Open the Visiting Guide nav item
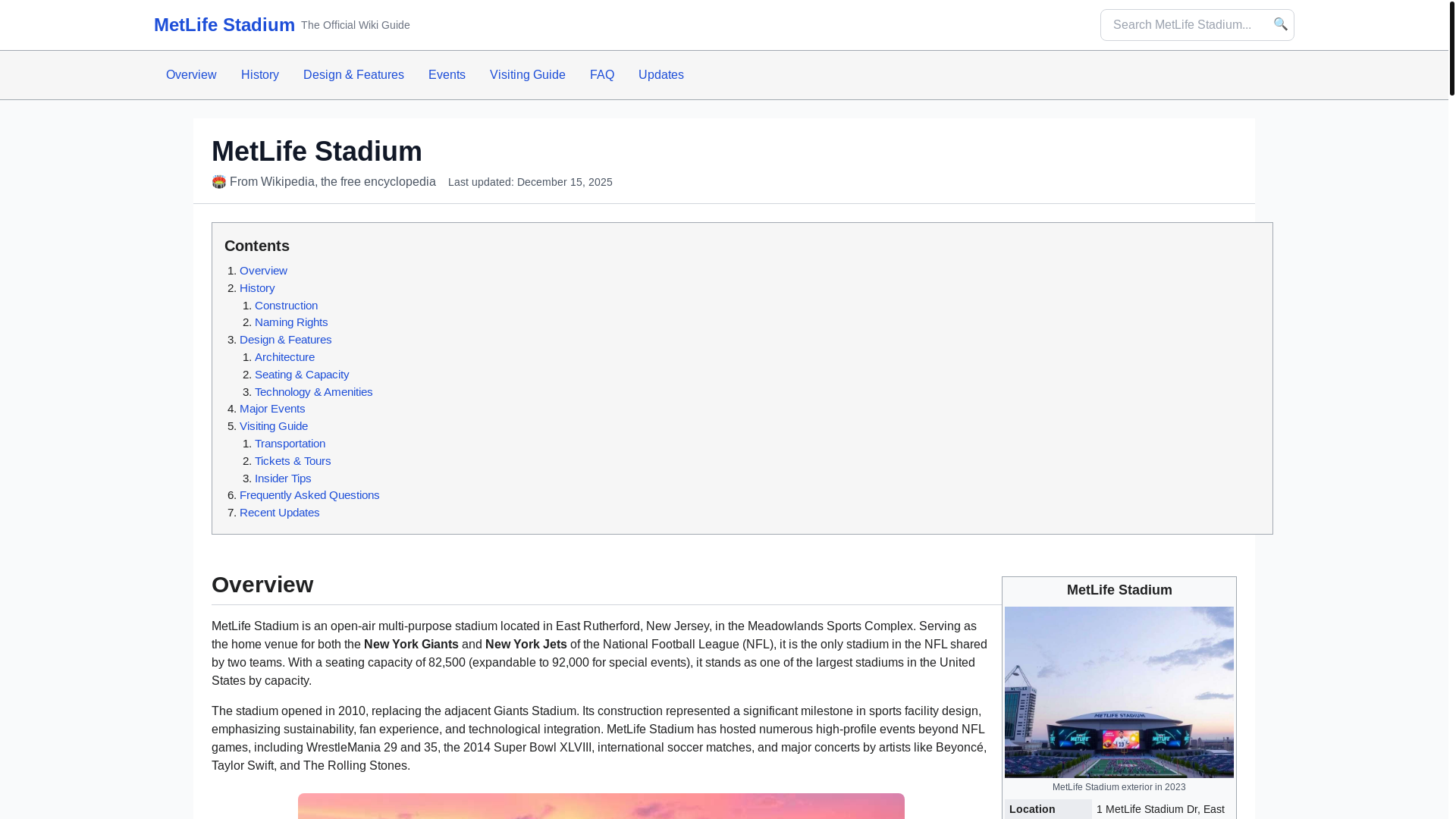Viewport: 1456px width, 819px height. pos(528,75)
